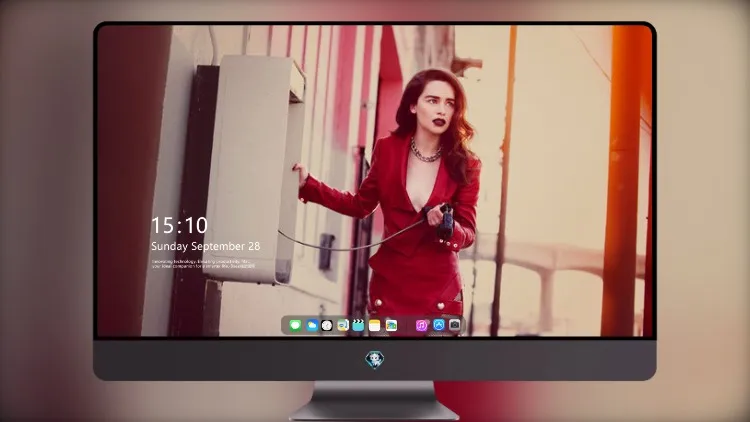Click the logo on the monitor chin

375,360
